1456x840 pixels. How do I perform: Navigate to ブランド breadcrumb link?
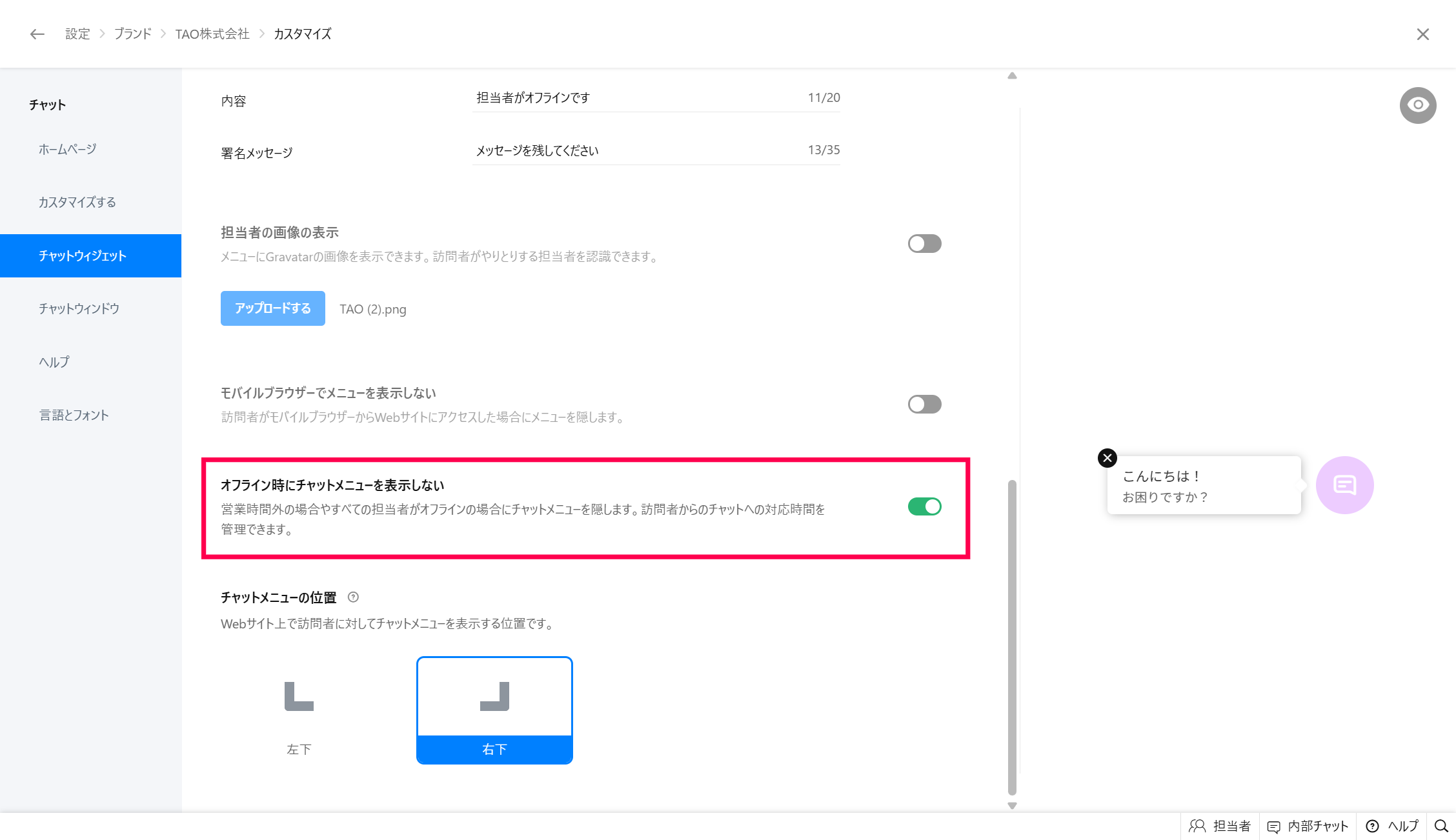click(132, 34)
